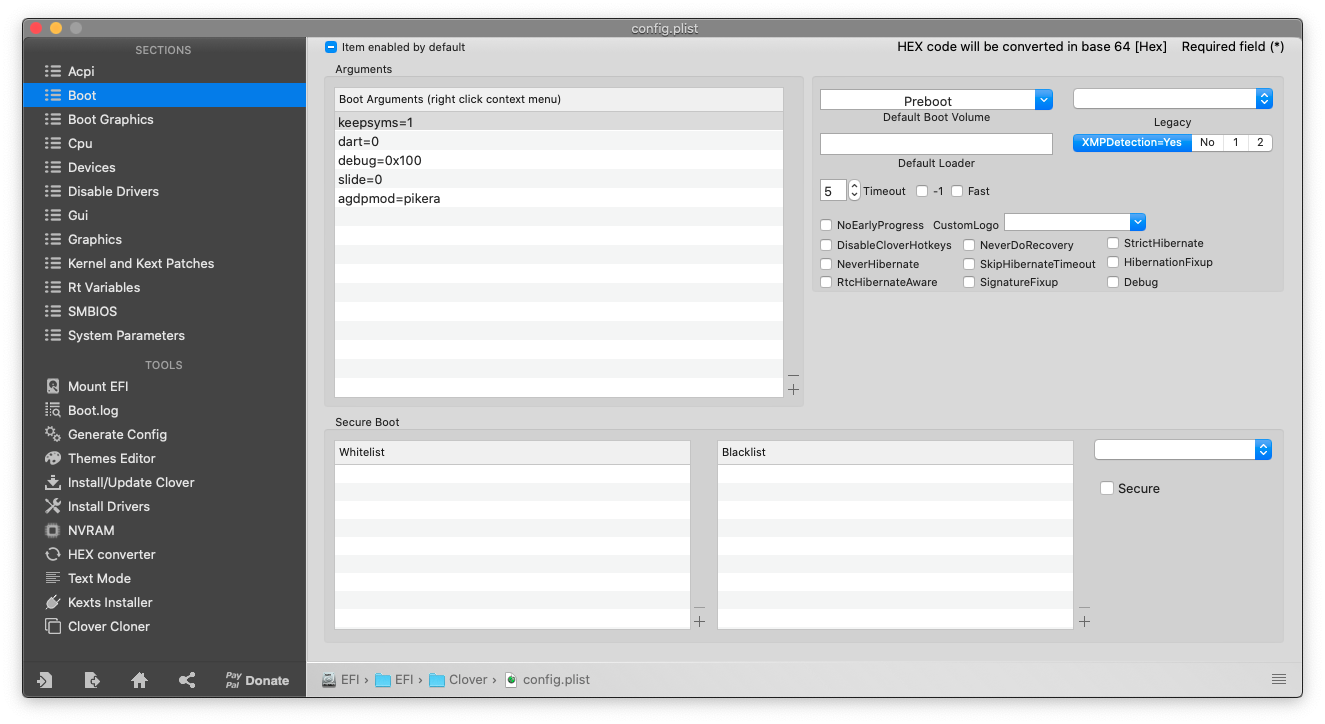
Task: Click the Default Loader input field
Action: click(936, 144)
